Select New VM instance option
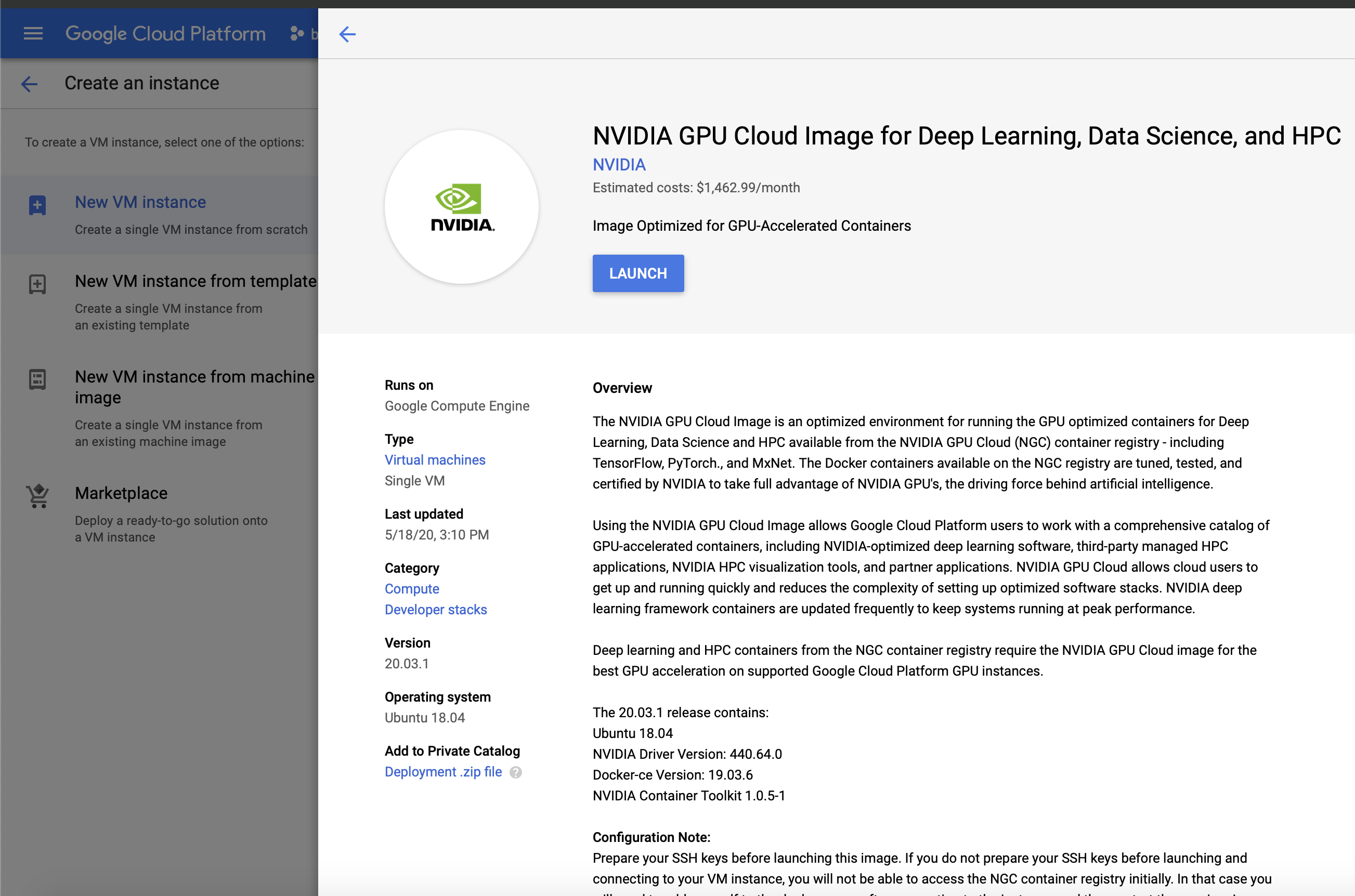The width and height of the screenshot is (1355, 896). click(140, 202)
